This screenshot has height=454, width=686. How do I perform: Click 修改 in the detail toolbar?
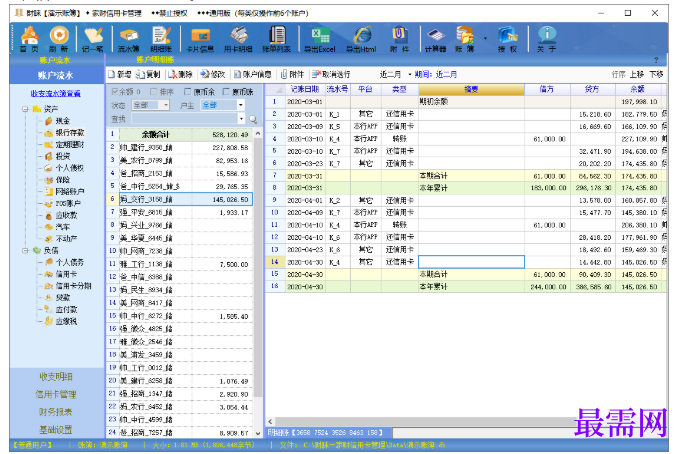pos(213,74)
